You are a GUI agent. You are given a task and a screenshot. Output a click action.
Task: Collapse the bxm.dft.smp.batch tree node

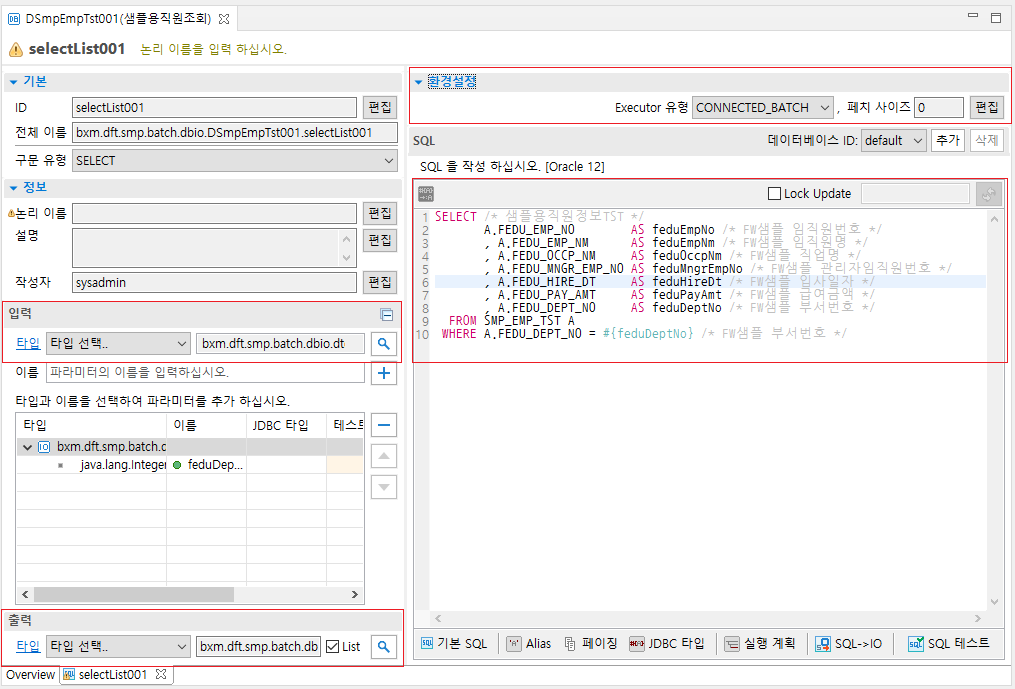click(27, 447)
